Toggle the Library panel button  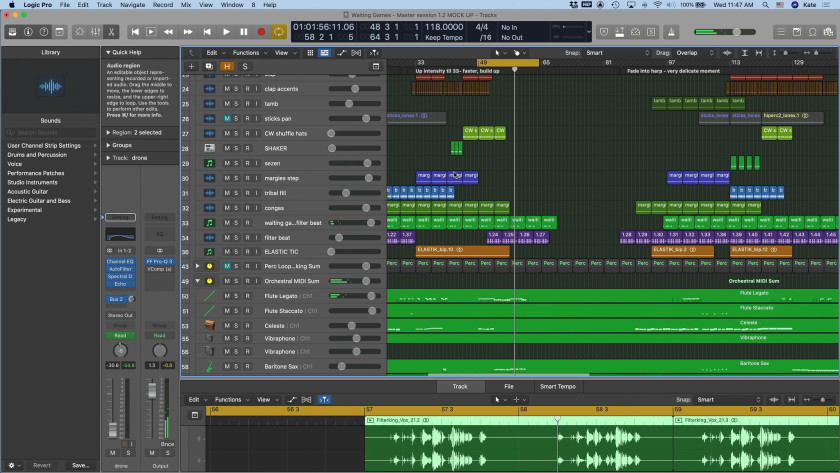click(x=12, y=32)
